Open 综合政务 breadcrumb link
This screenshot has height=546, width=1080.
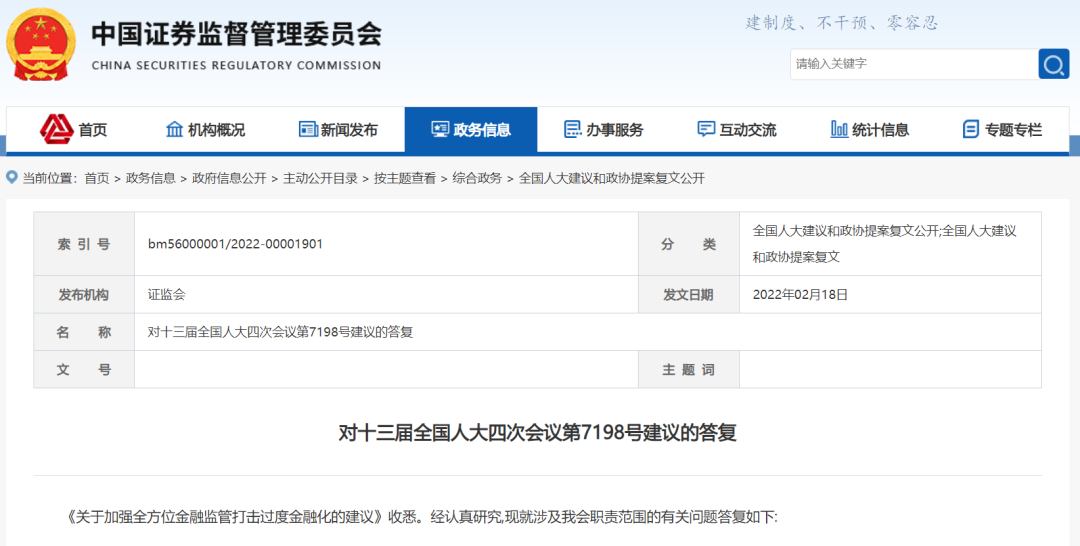477,178
